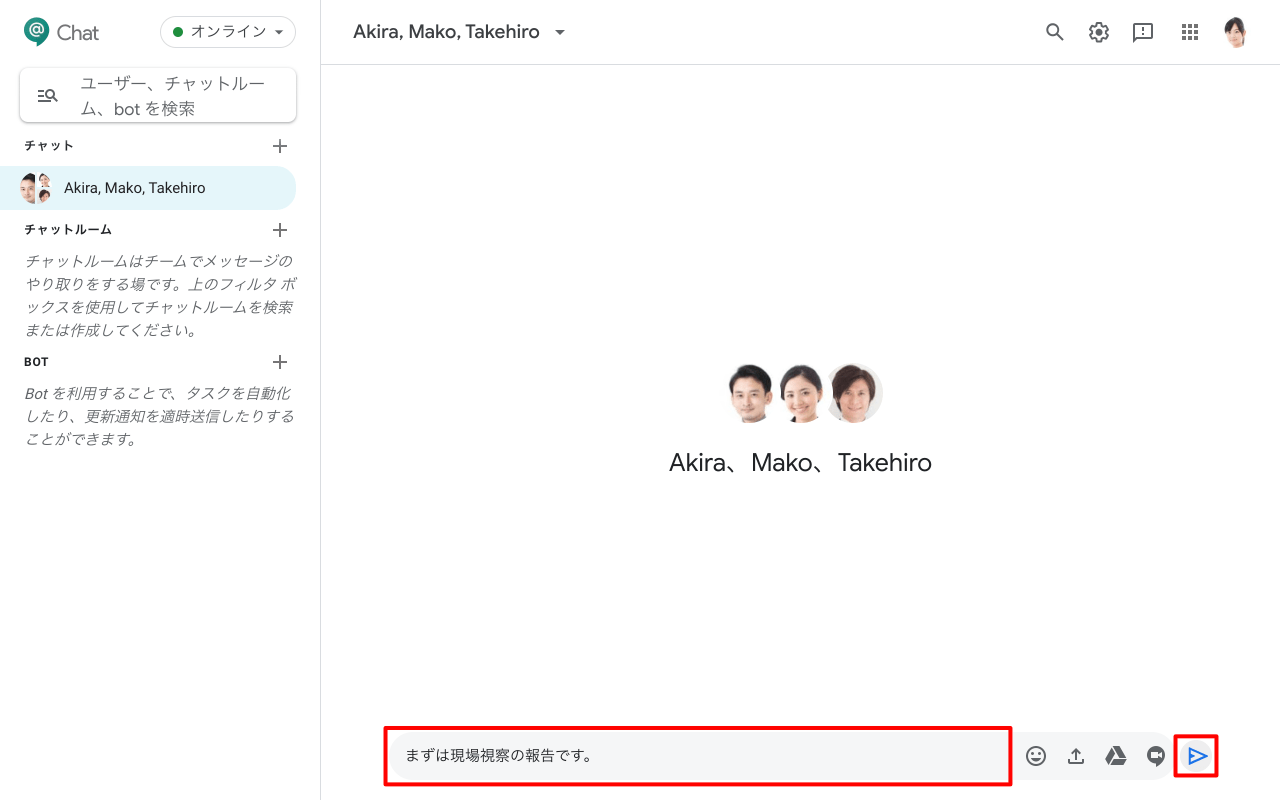Open the emoji picker
This screenshot has height=800, width=1280.
1036,756
